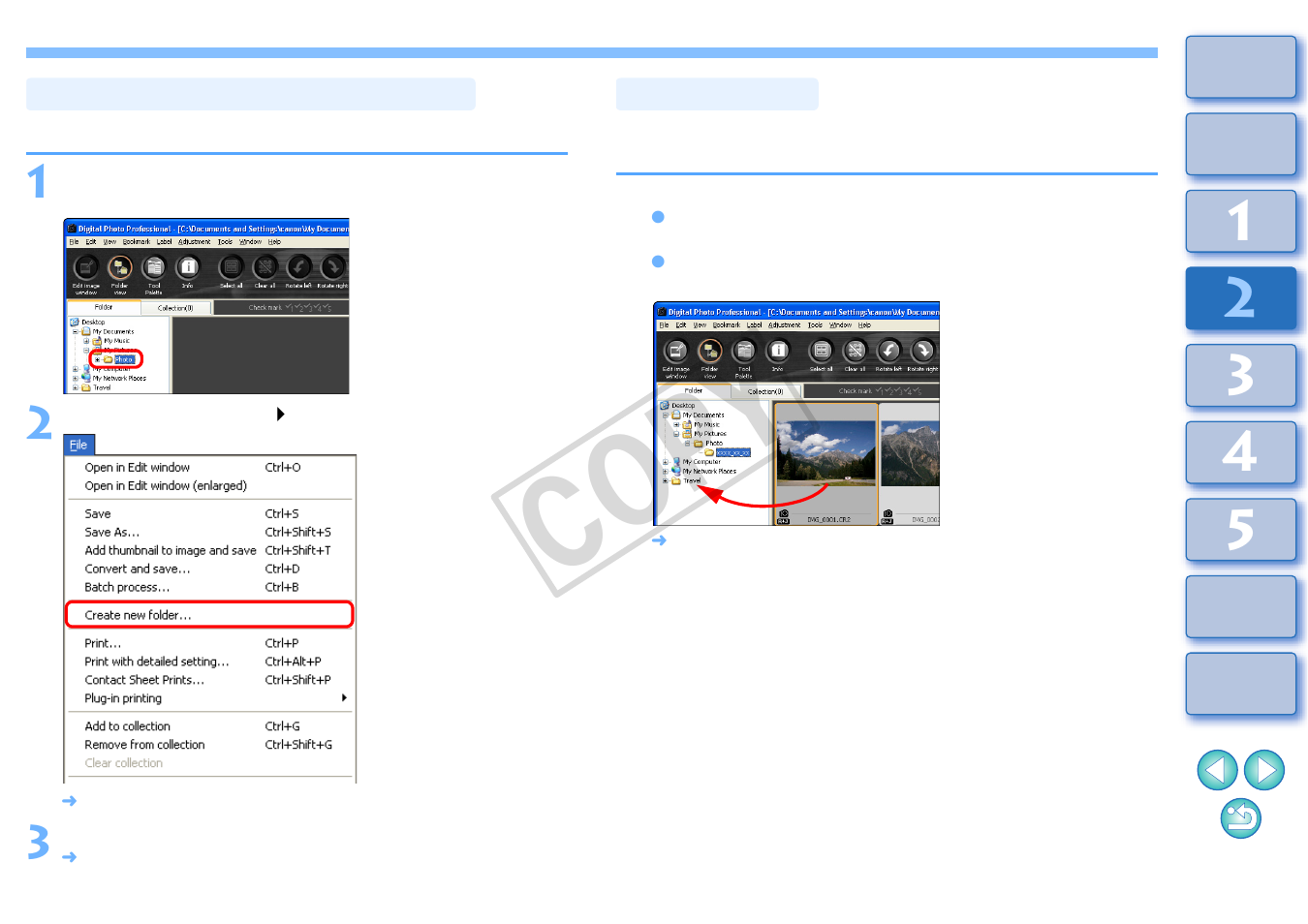Click Select all icon in window with empty image area
Screen dimensions: 1308x924
(232, 268)
